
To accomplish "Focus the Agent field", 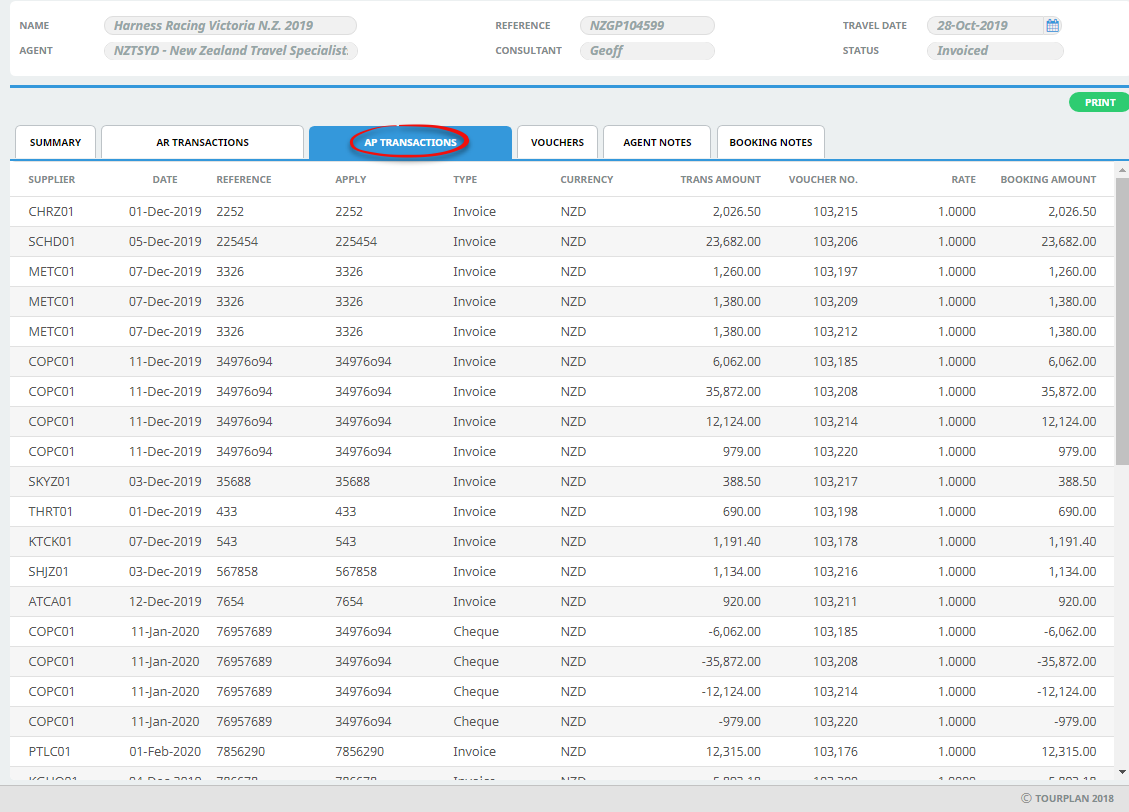I will pyautogui.click(x=230, y=51).
